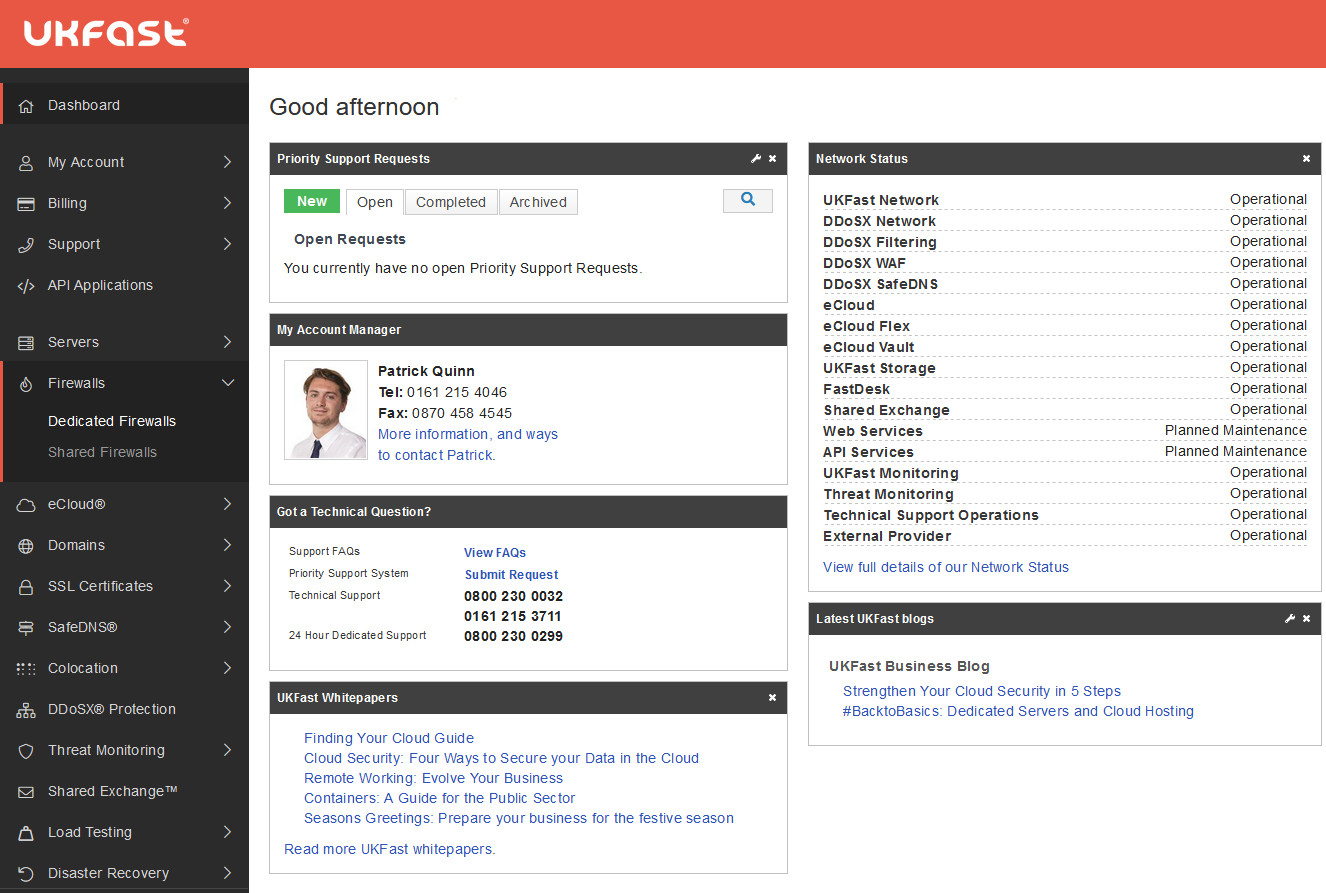Click Patrick Quinn's profile photo
Screen dimensions: 1326x893
pyautogui.click(x=326, y=410)
